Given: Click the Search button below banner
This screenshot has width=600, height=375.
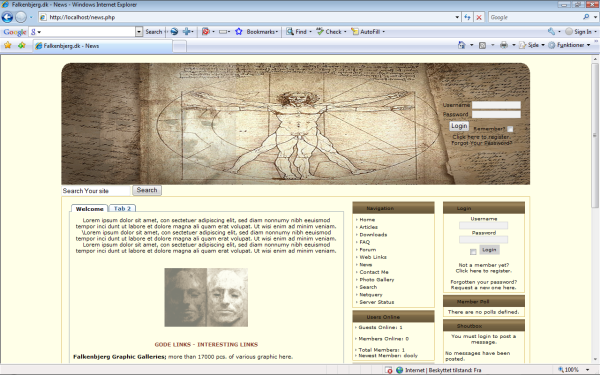Looking at the screenshot, I should pos(147,190).
